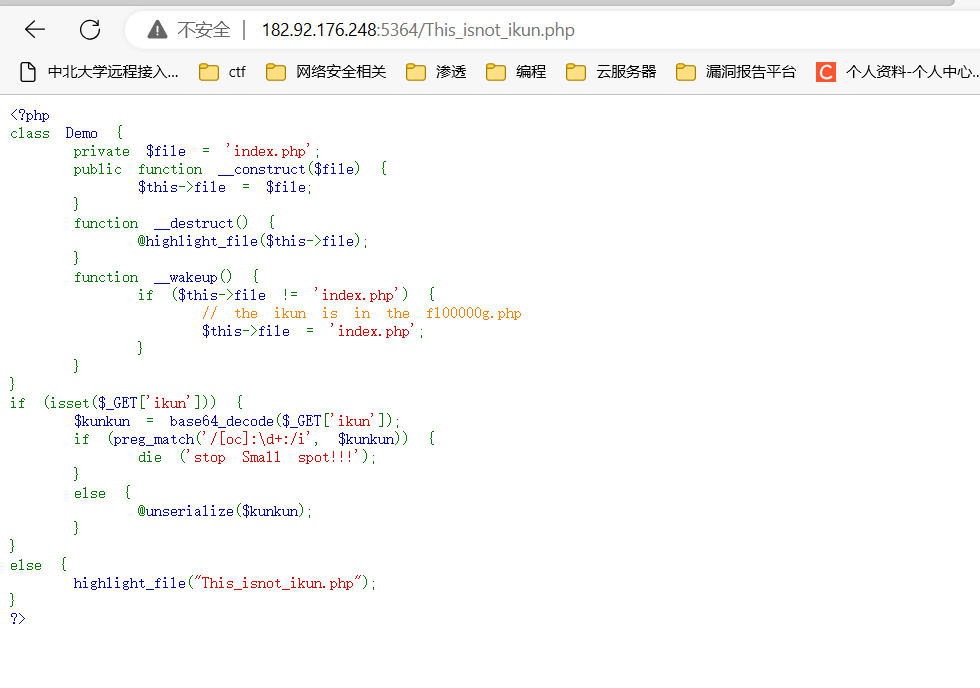The image size is (980, 688).
Task: Click the not-secure warning triangle icon
Action: pos(157,30)
